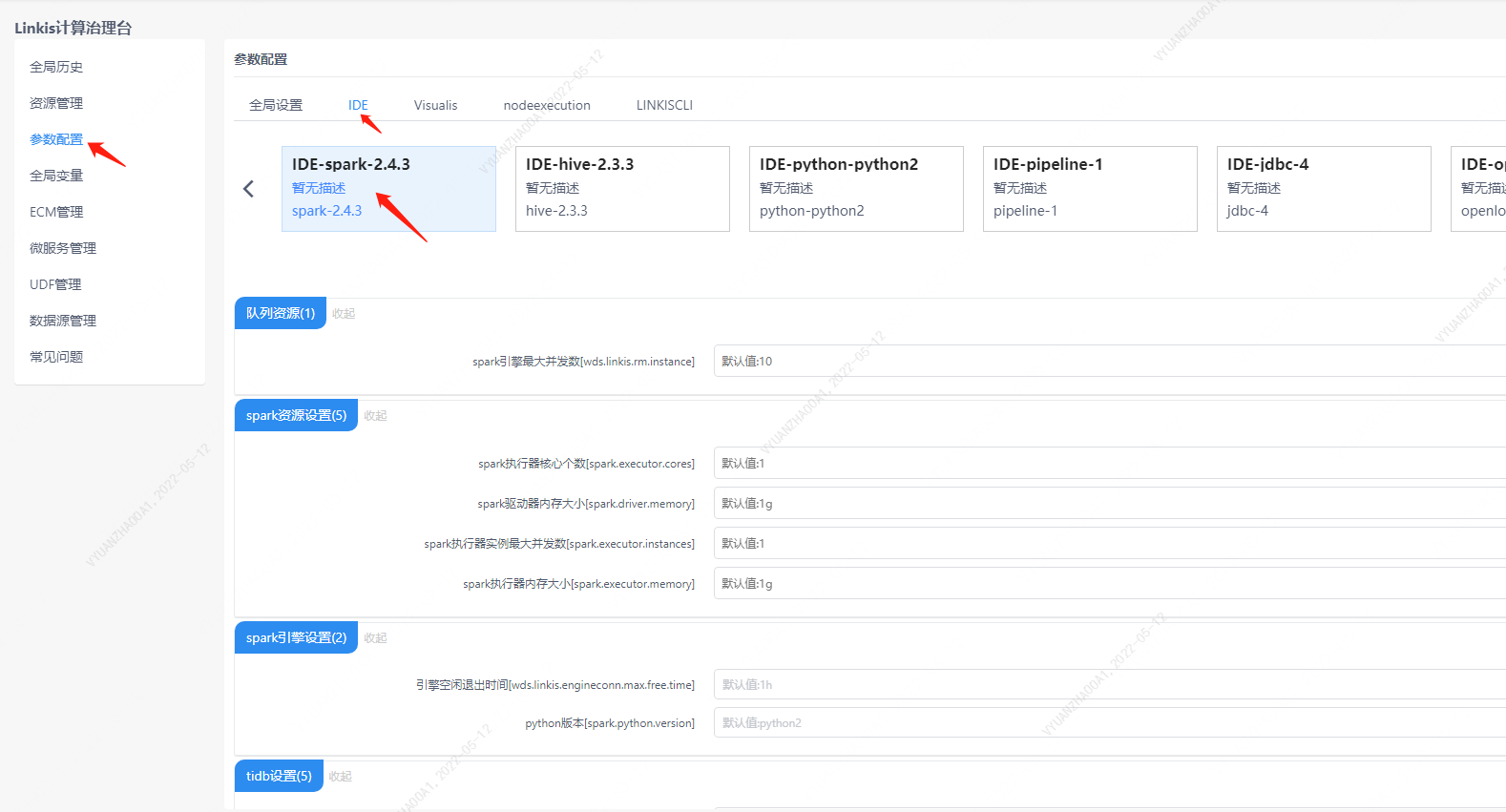
Task: Click the spark.executor.cores input field
Action: pyautogui.click(x=1107, y=463)
